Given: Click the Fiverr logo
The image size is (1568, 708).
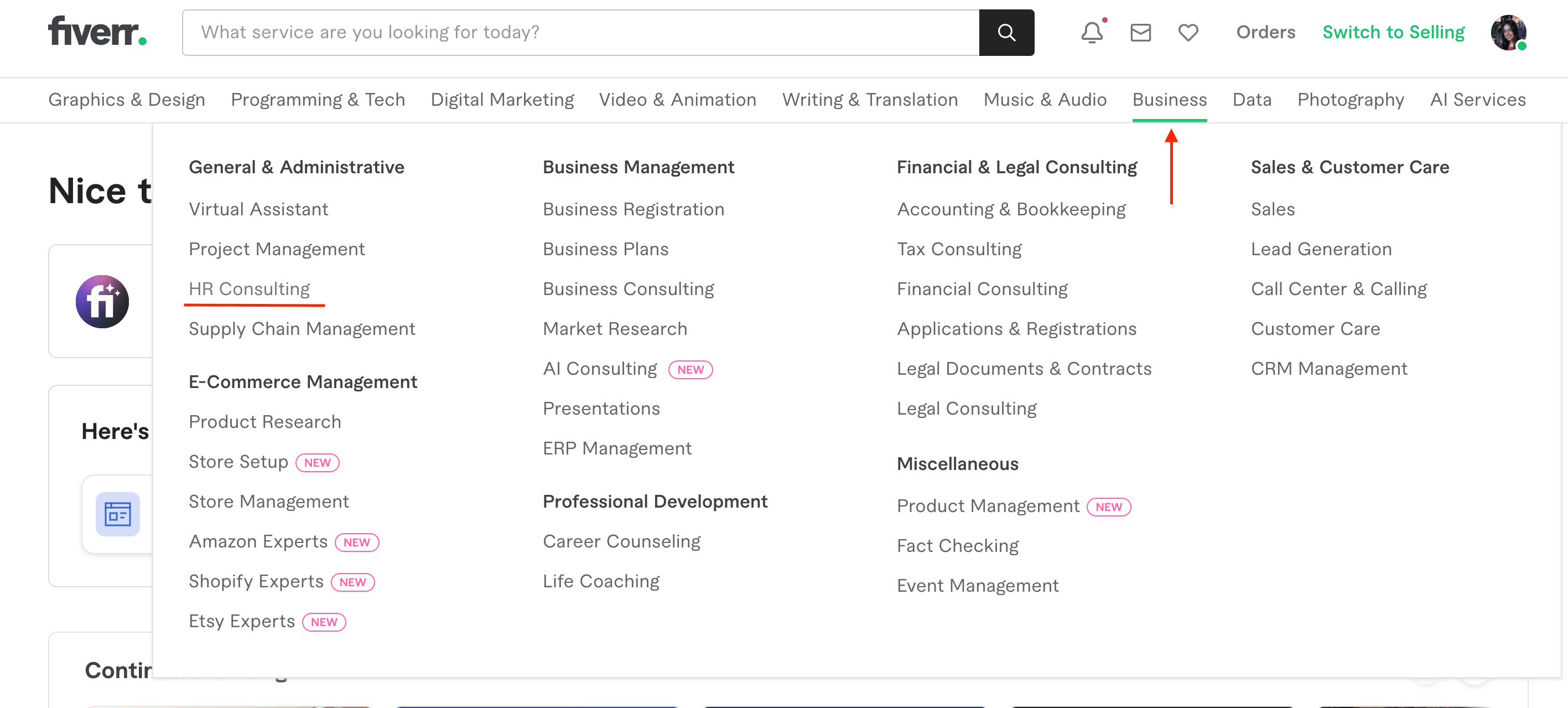Looking at the screenshot, I should click(97, 32).
